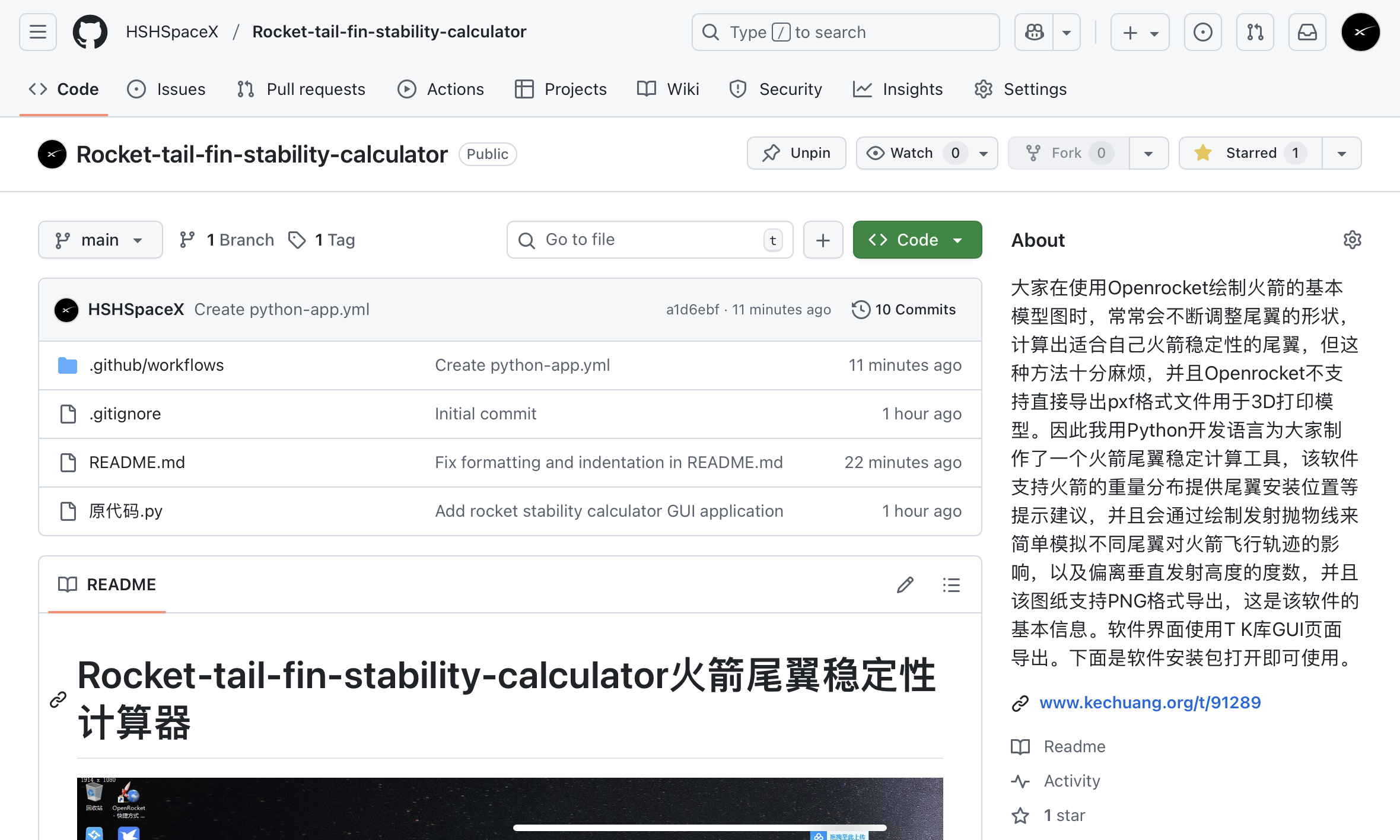This screenshot has height=840, width=1400.
Task: Toggle Watch on this repository
Action: (x=911, y=153)
